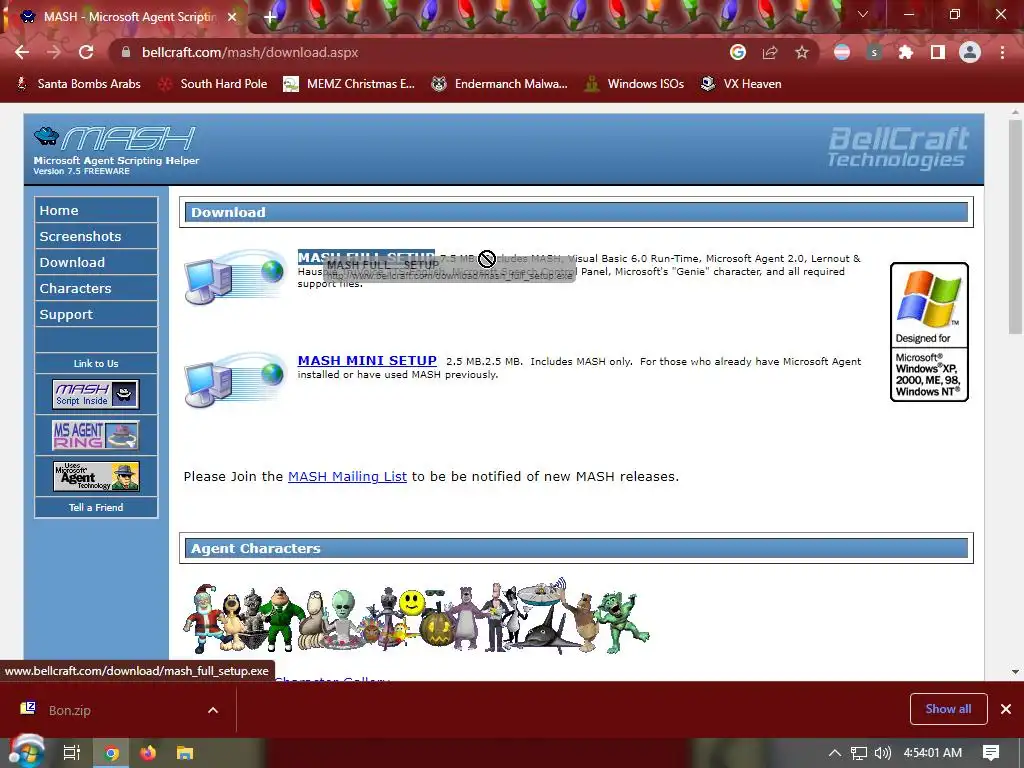Select Download in the sidebar menu
The height and width of the screenshot is (768, 1024).
(x=96, y=263)
